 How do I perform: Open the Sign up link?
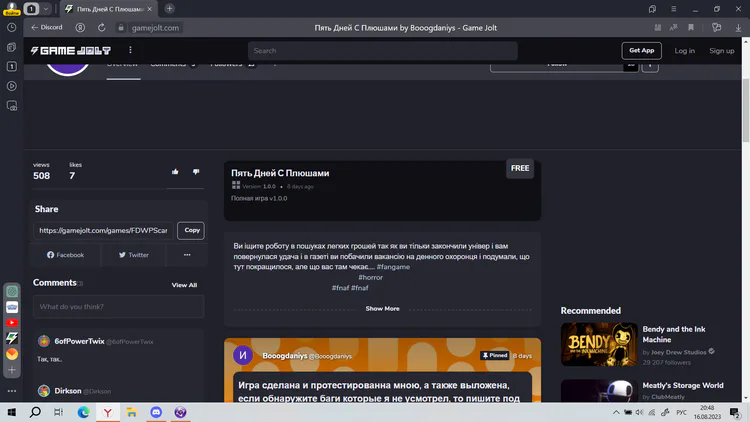pyautogui.click(x=721, y=51)
